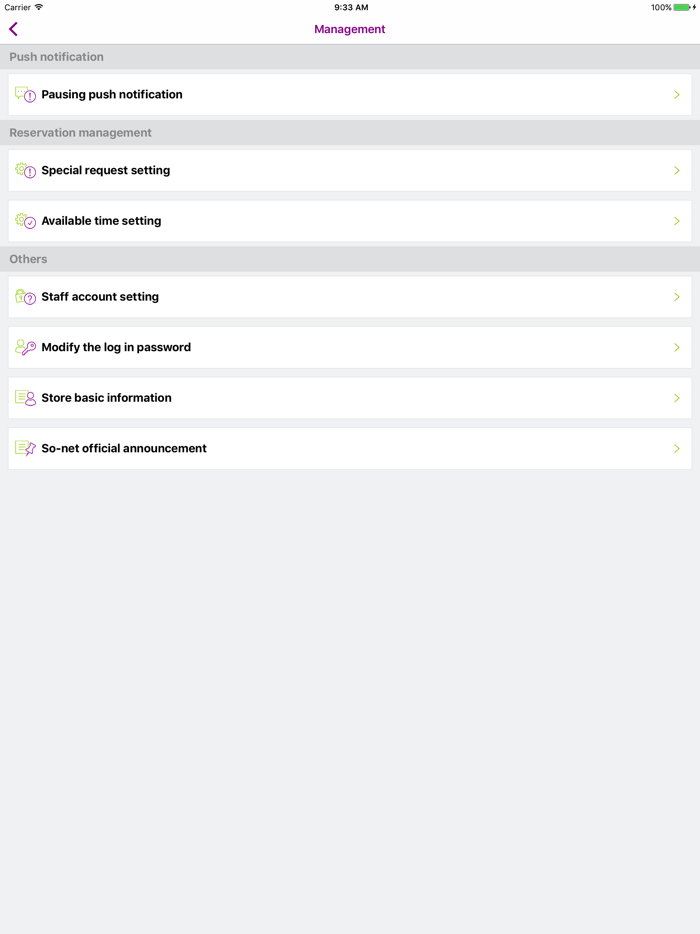Tap the magenta back arrow icon
Viewport: 700px width, 934px height.
[13, 29]
